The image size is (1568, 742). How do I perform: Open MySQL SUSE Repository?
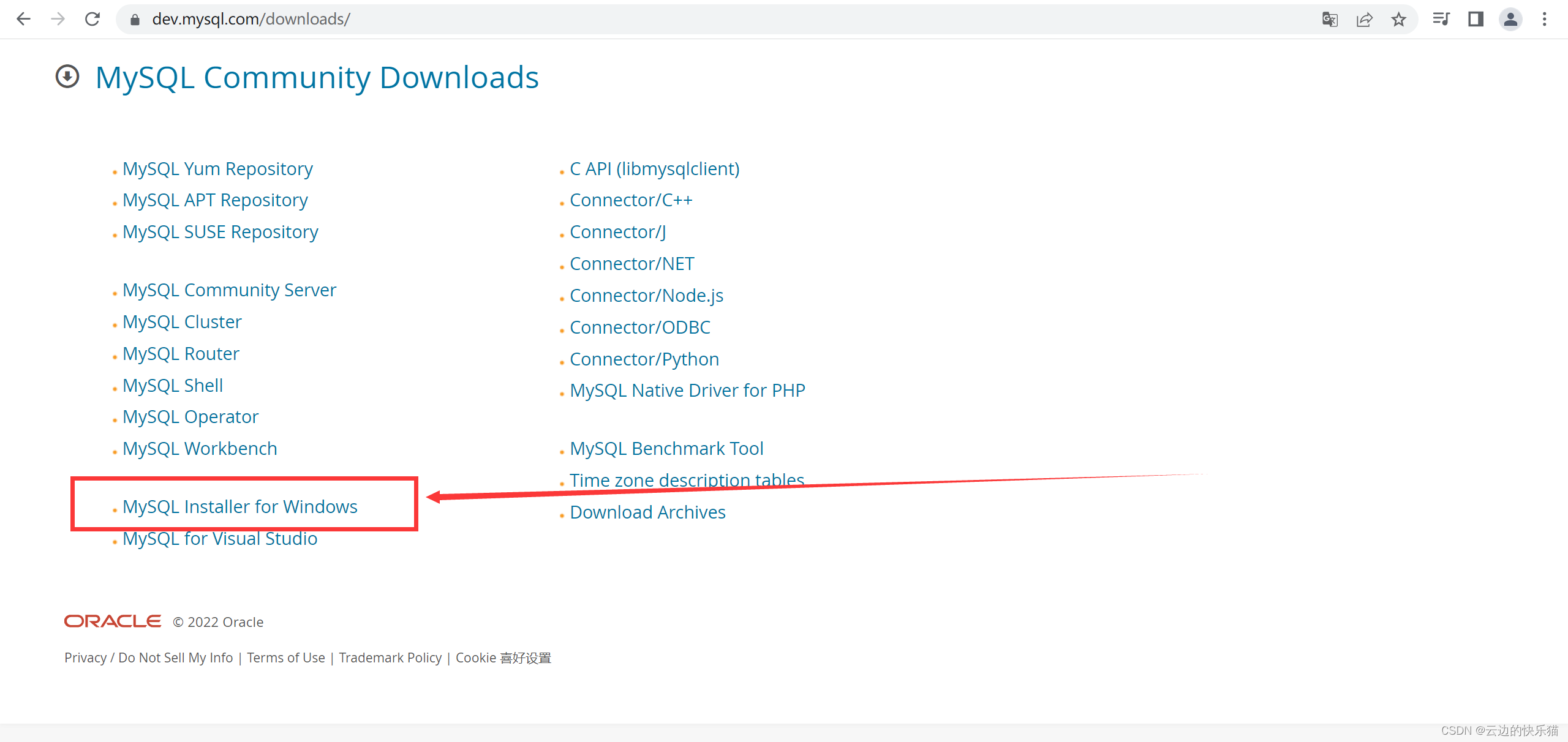(221, 232)
